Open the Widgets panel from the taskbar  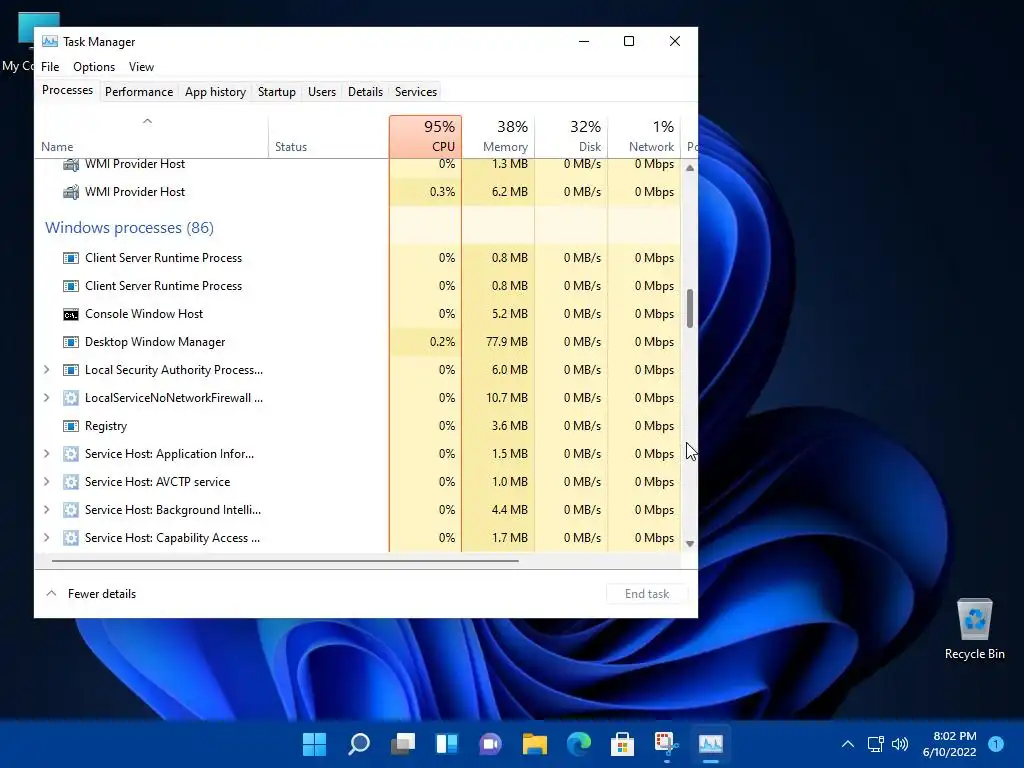447,743
